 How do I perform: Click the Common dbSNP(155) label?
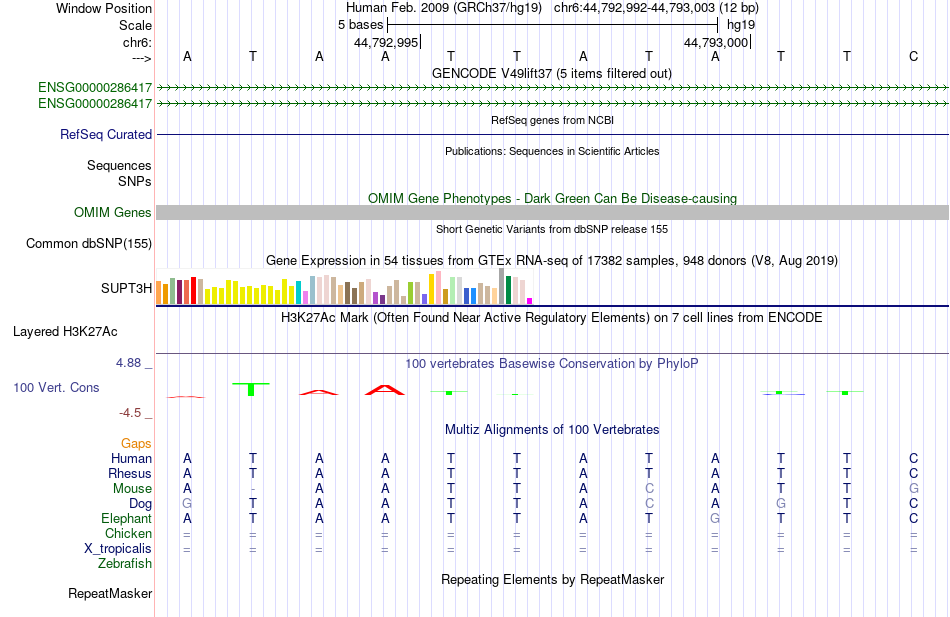pos(88,244)
